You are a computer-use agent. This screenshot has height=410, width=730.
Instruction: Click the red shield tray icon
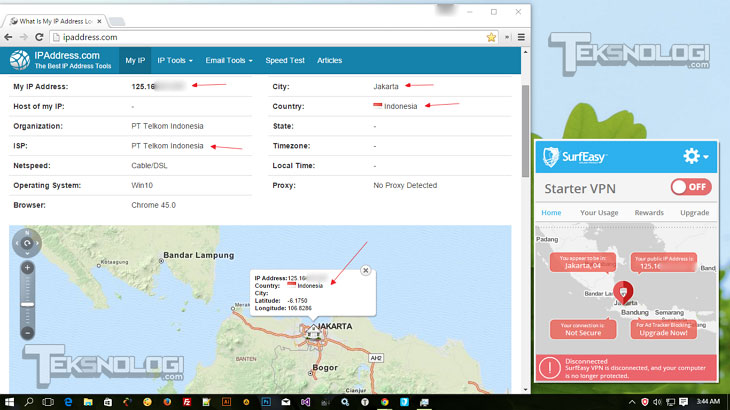pyautogui.click(x=645, y=402)
